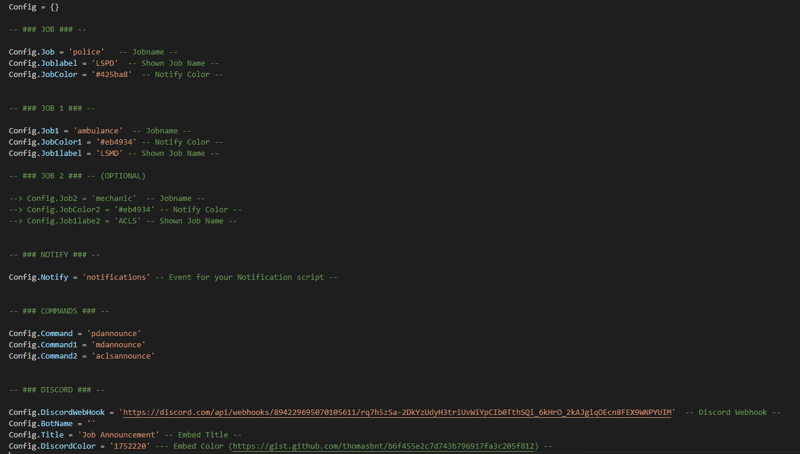Image resolution: width=800 pixels, height=454 pixels.
Task: Click the 'ACLS' commented label value
Action: pos(127,221)
